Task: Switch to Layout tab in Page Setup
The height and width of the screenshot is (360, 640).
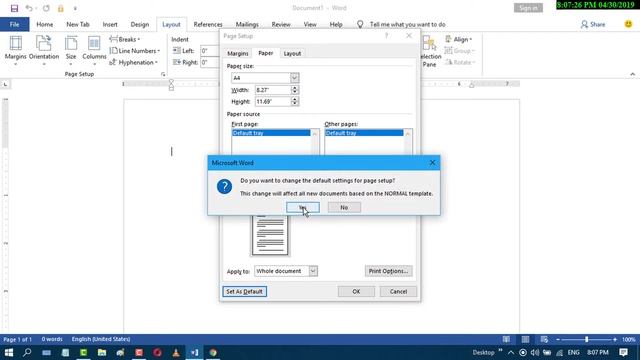Action: tap(292, 53)
